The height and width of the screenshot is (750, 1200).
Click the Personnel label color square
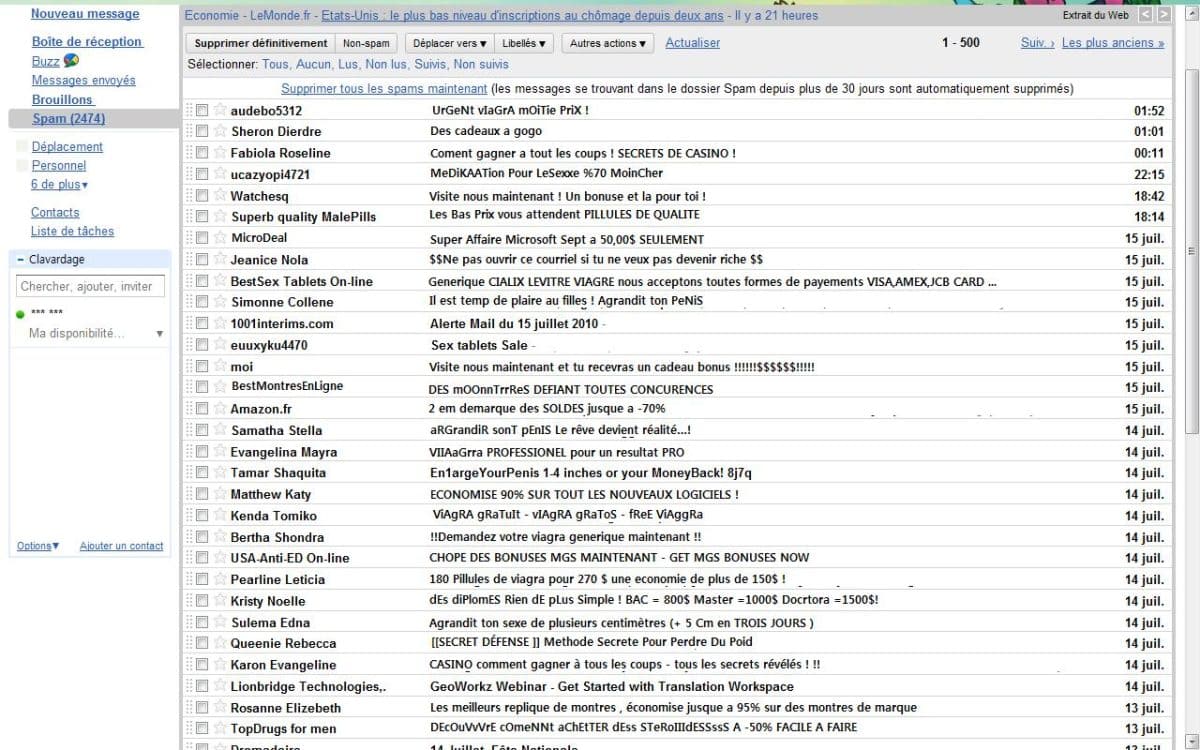point(22,166)
